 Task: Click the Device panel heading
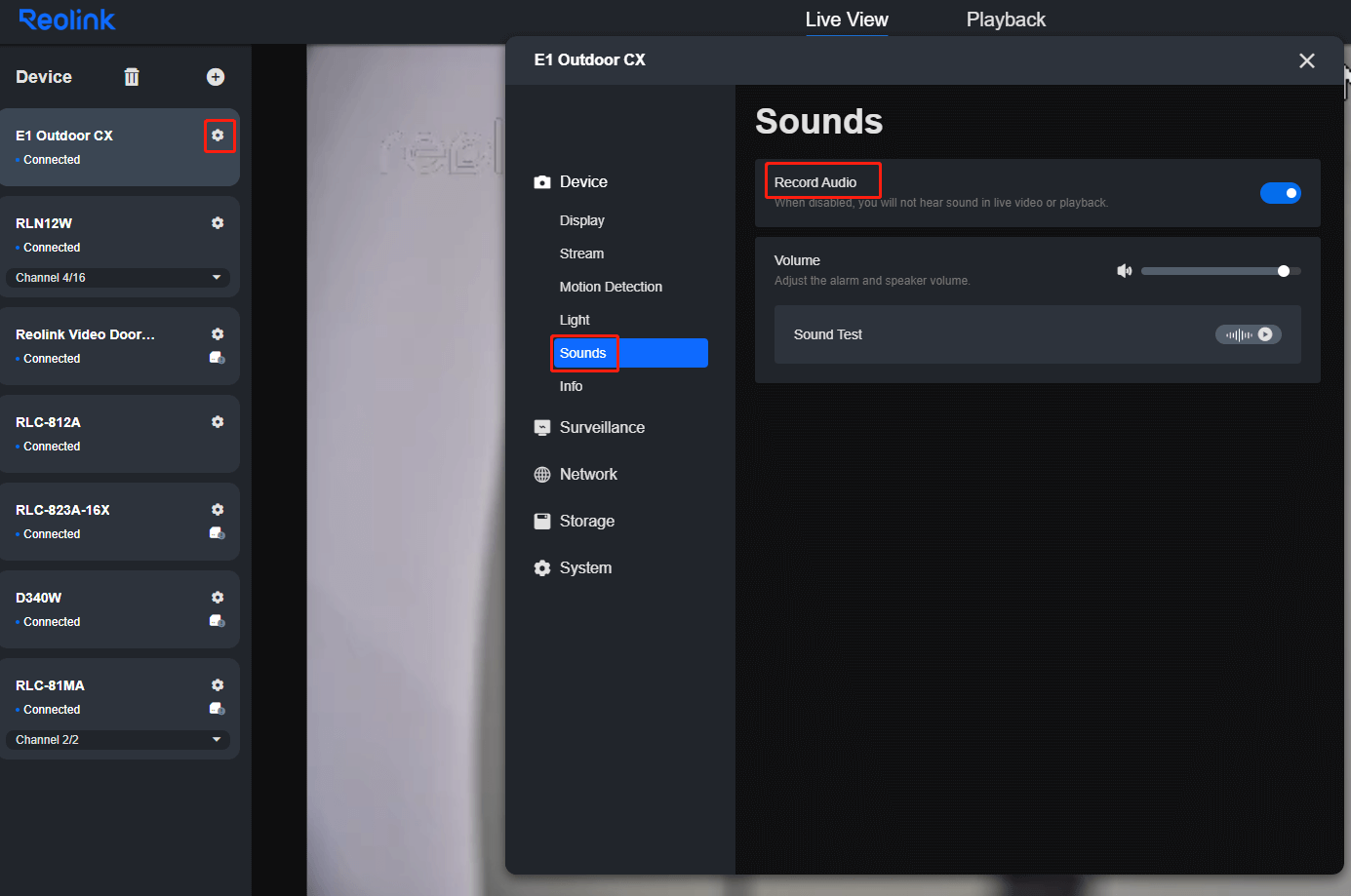click(44, 77)
